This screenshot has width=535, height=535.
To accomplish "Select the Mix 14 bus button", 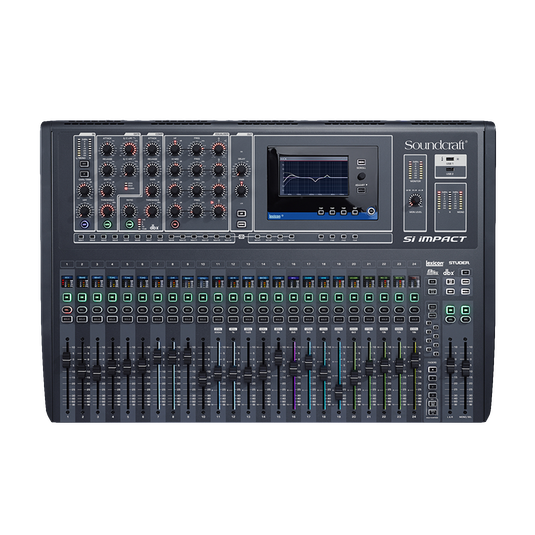I will 228,236.
